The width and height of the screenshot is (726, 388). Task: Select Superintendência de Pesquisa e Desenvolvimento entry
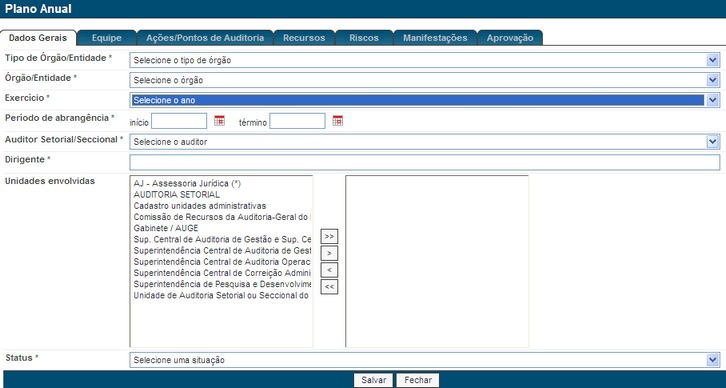pos(222,284)
